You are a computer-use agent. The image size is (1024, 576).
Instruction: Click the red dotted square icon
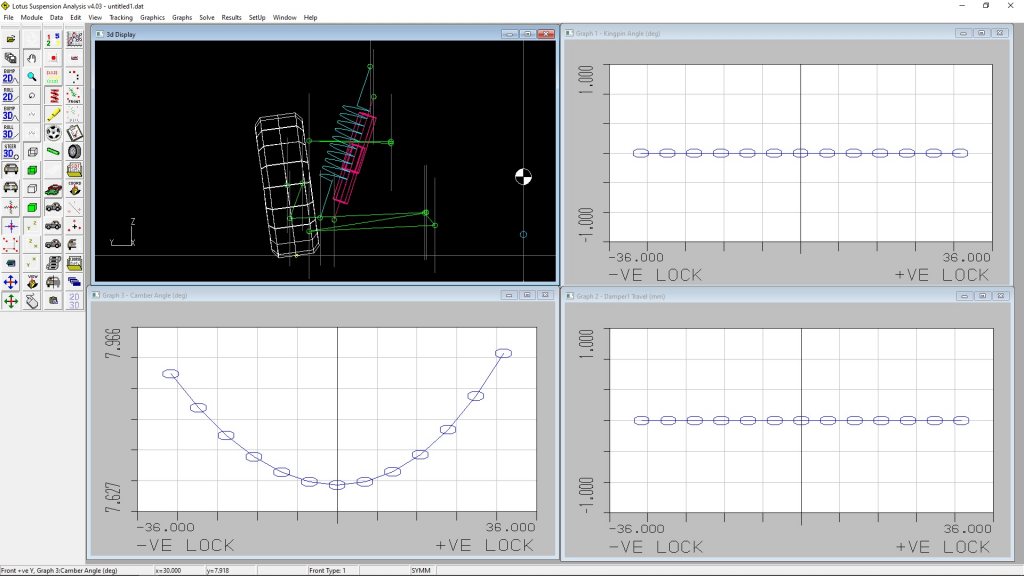tap(10, 244)
